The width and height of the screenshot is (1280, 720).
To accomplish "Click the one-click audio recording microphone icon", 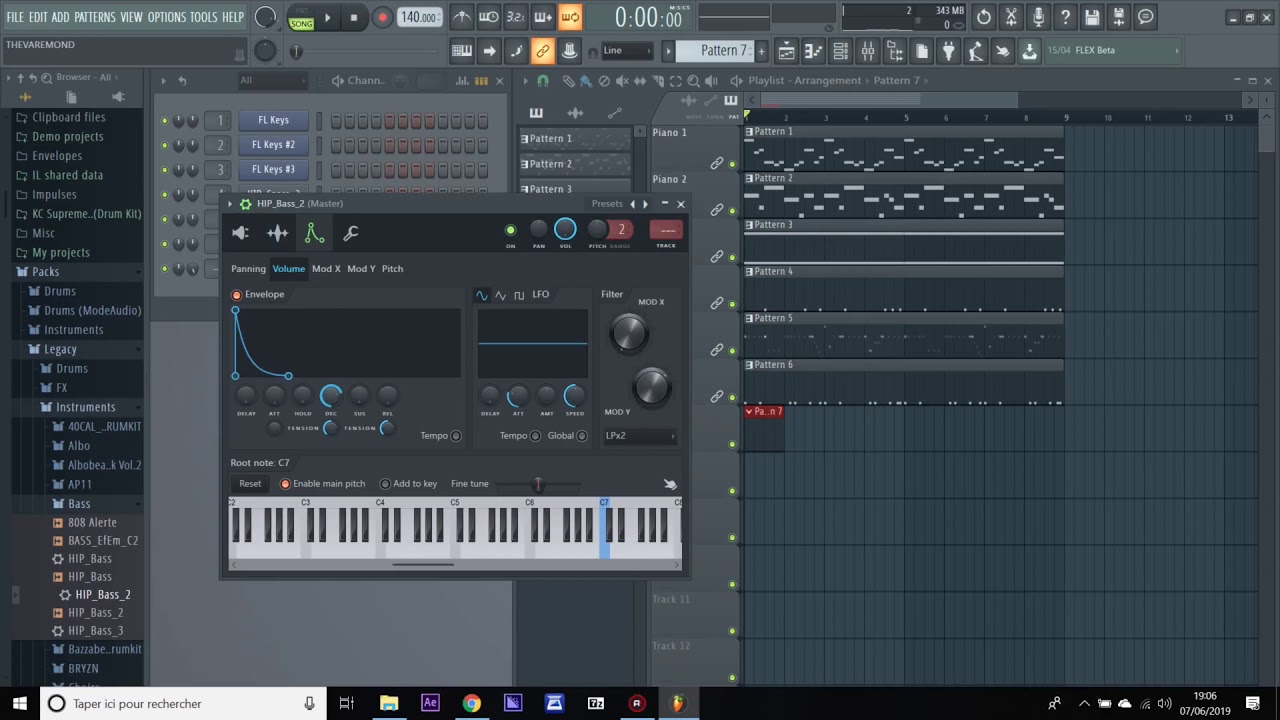I will tap(1038, 17).
